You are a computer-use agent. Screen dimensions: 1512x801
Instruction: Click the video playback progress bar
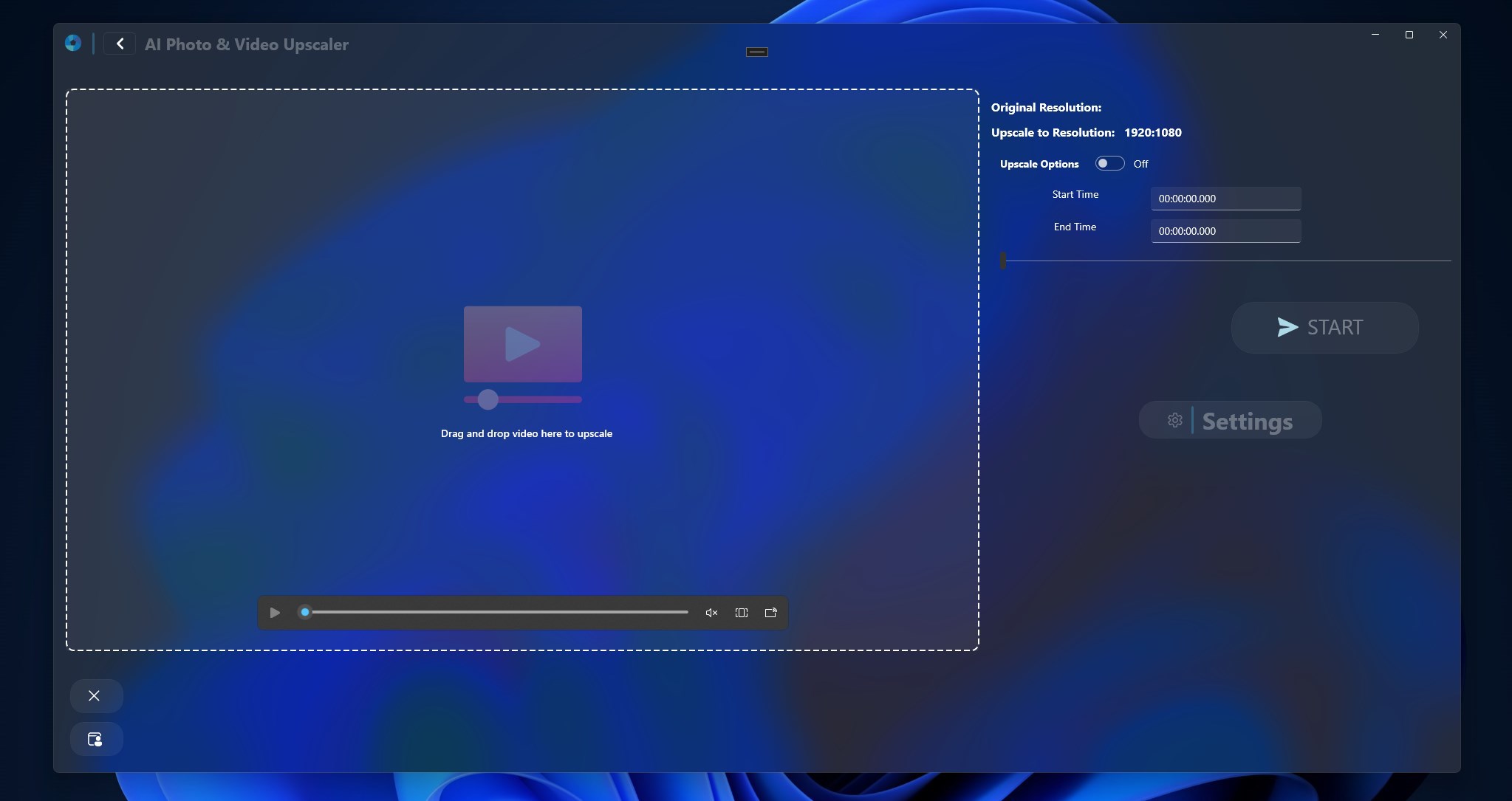coord(495,612)
